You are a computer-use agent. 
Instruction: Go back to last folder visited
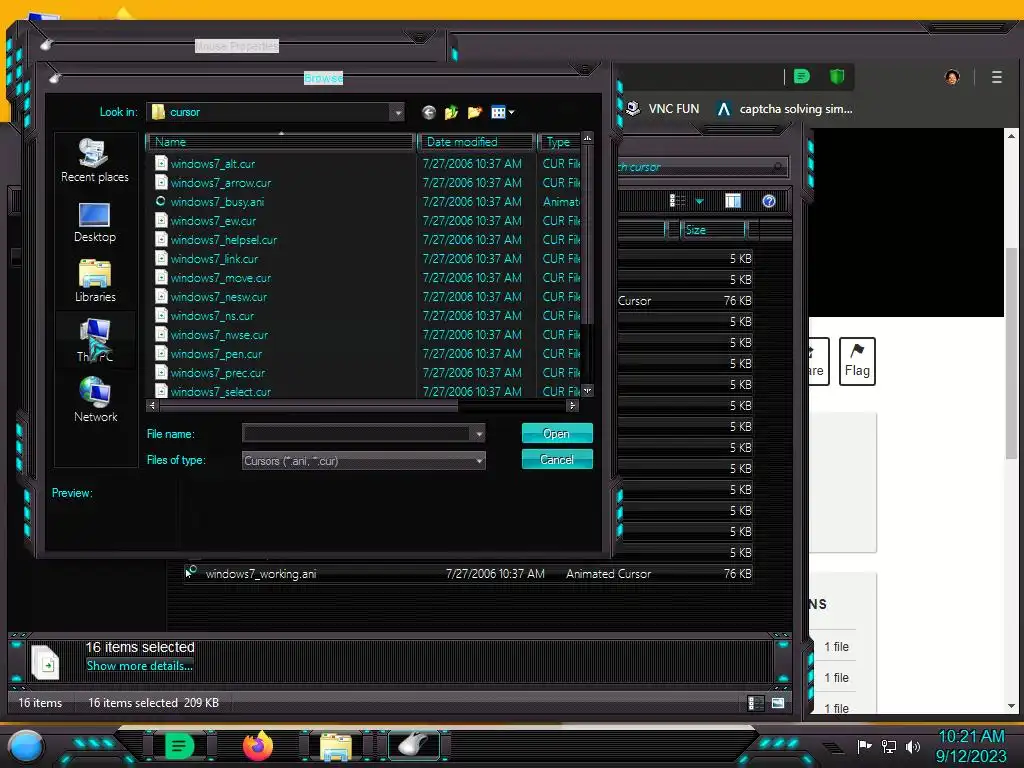[x=428, y=112]
